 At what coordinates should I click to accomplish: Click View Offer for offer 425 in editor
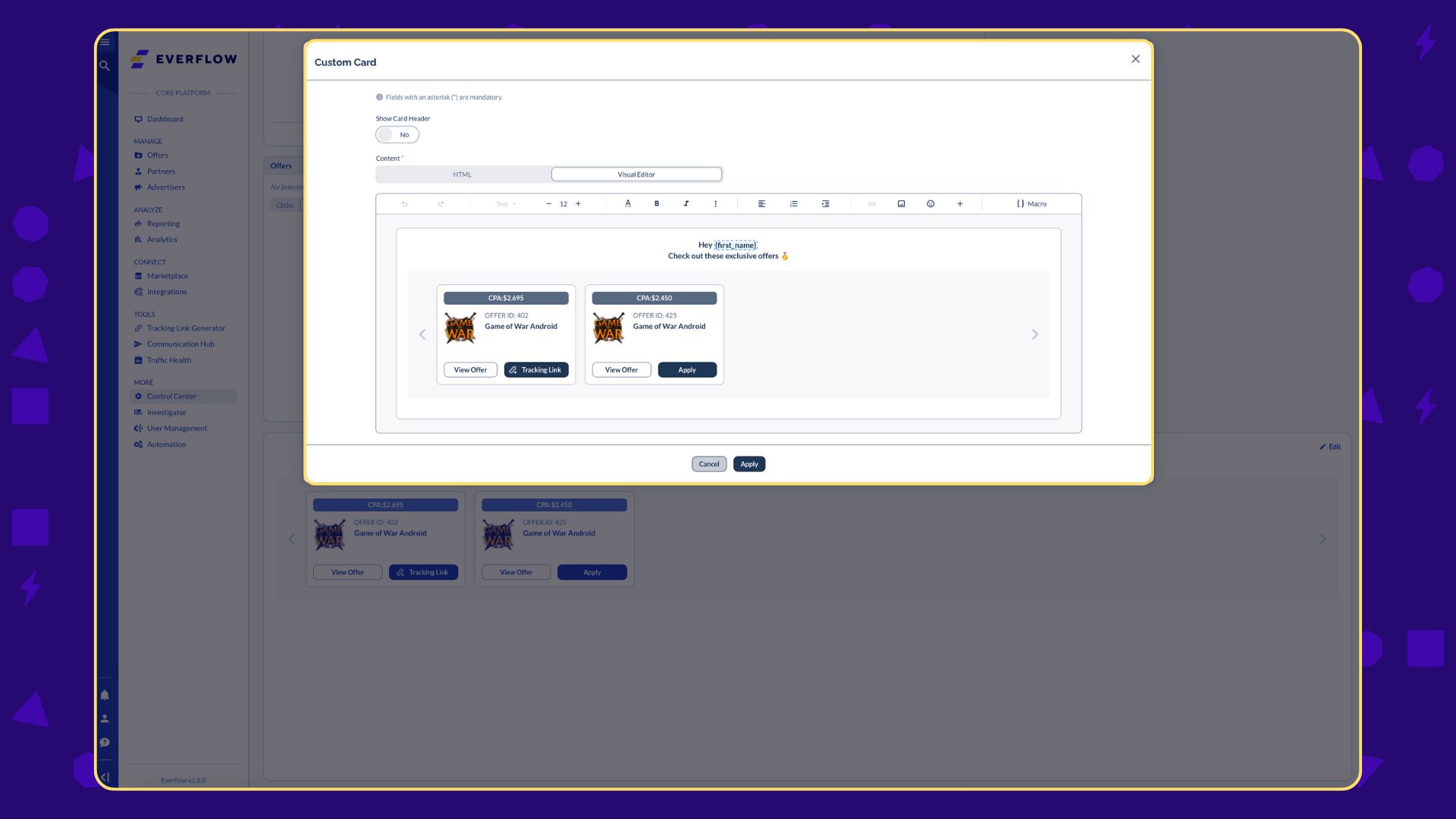coord(621,370)
